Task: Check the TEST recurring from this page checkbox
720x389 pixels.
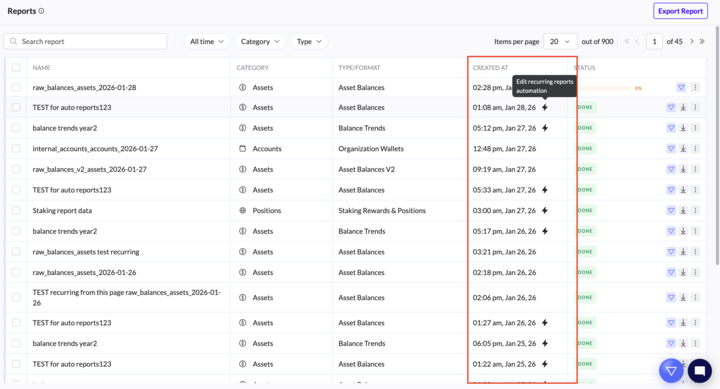Action: click(16, 298)
